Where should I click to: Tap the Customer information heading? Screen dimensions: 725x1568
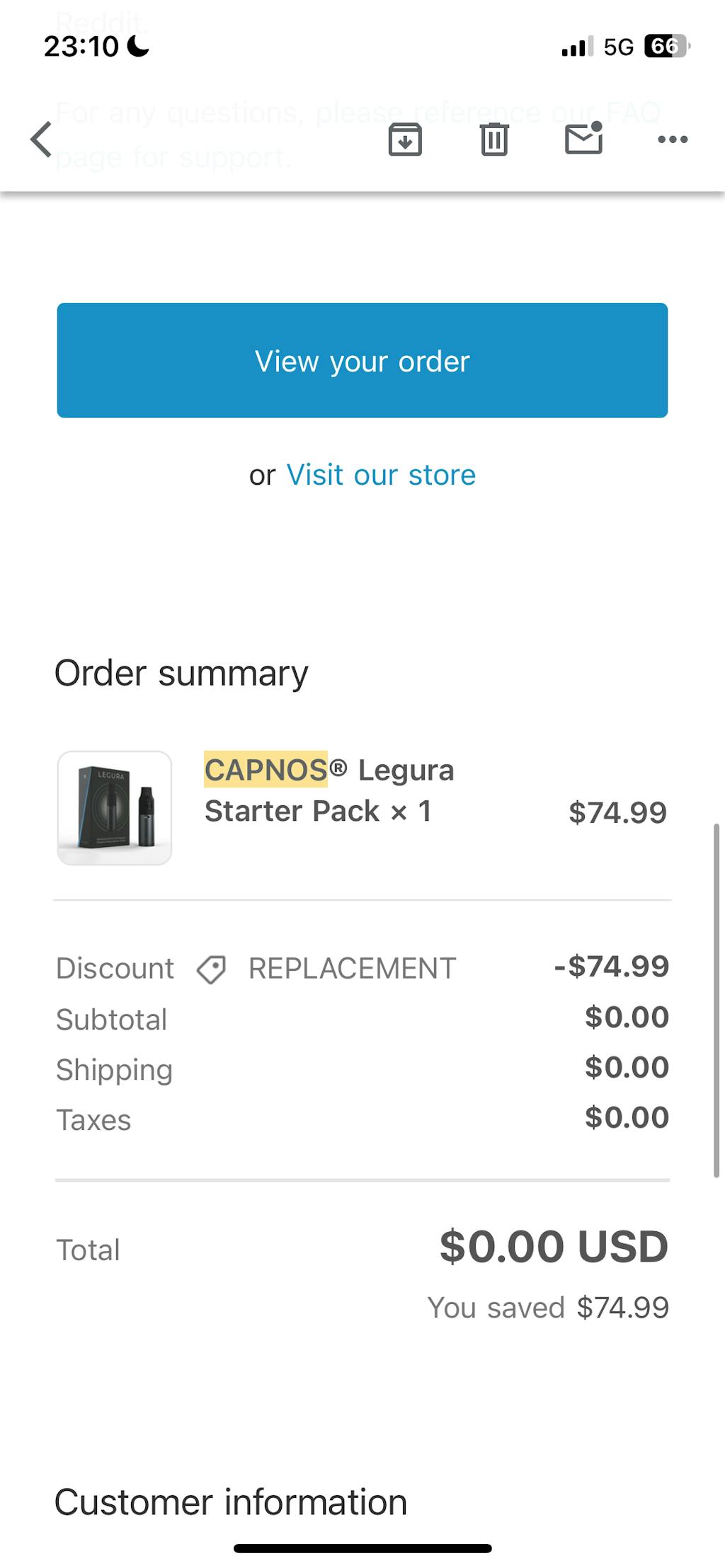click(230, 1501)
